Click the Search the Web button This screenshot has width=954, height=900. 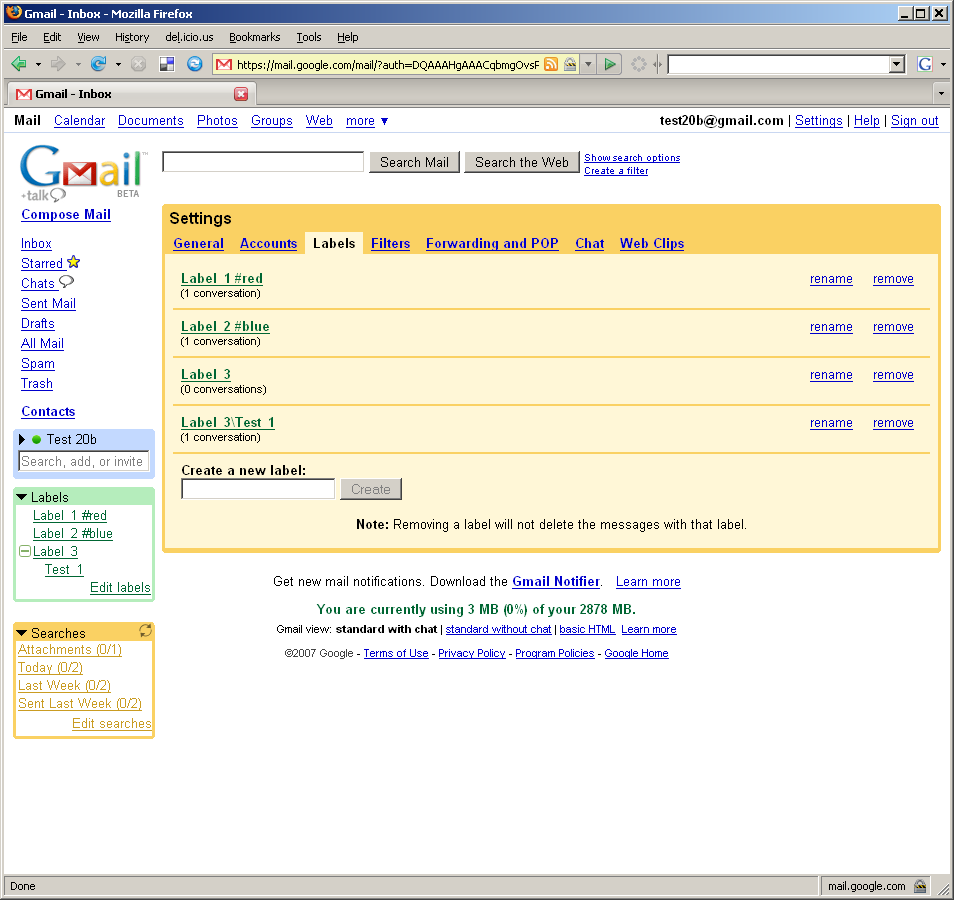point(521,162)
